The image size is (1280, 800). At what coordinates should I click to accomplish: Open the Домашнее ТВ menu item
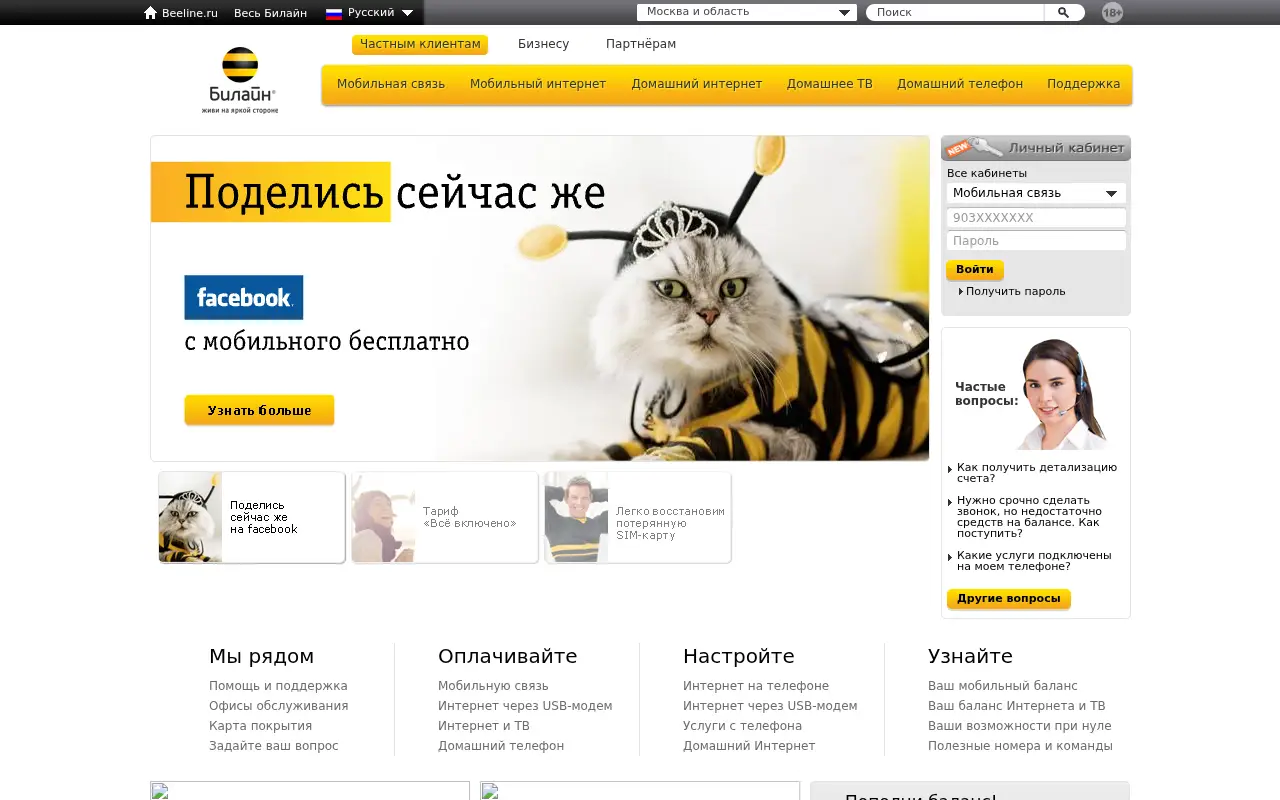pos(830,84)
